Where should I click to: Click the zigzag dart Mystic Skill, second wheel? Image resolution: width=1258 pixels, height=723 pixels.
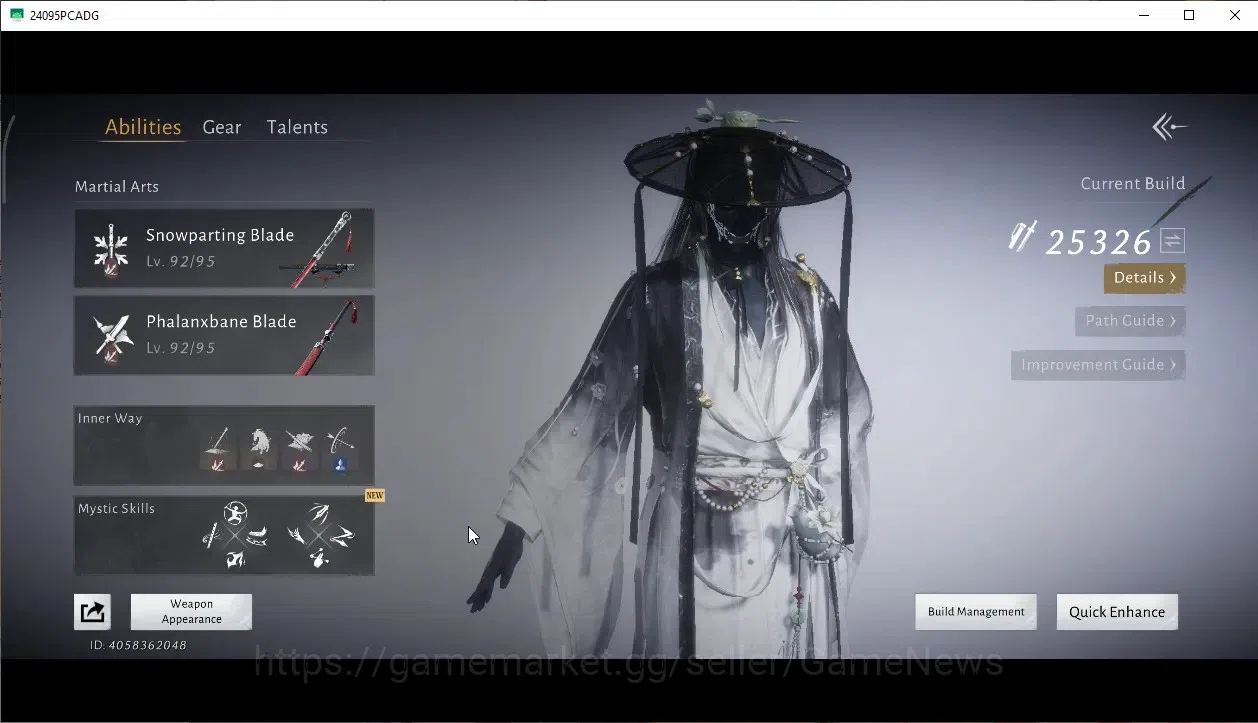point(343,536)
